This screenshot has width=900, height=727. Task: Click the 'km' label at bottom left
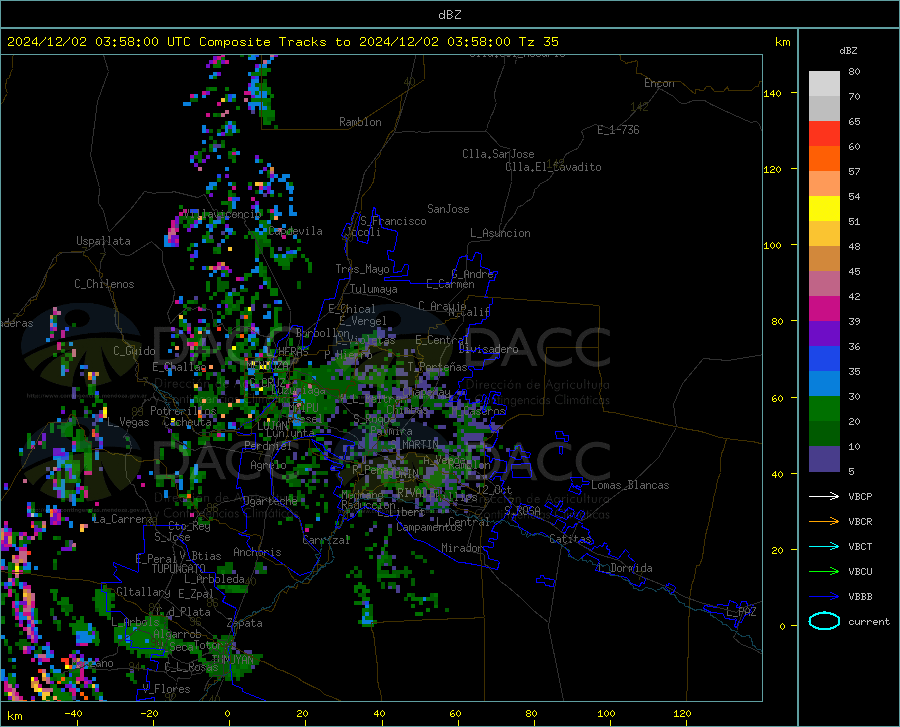pos(14,716)
